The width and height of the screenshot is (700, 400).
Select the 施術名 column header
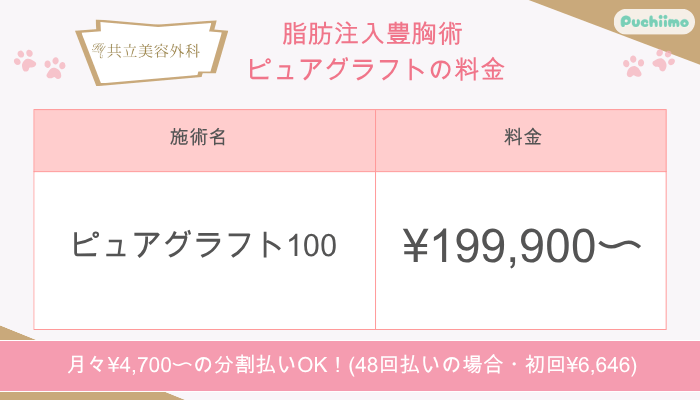pos(205,140)
